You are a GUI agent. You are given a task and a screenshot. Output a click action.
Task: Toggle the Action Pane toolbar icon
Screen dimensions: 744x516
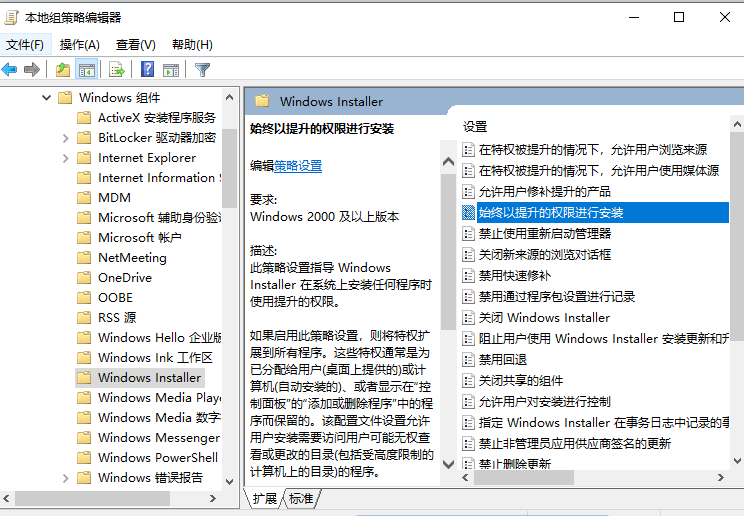(x=171, y=70)
